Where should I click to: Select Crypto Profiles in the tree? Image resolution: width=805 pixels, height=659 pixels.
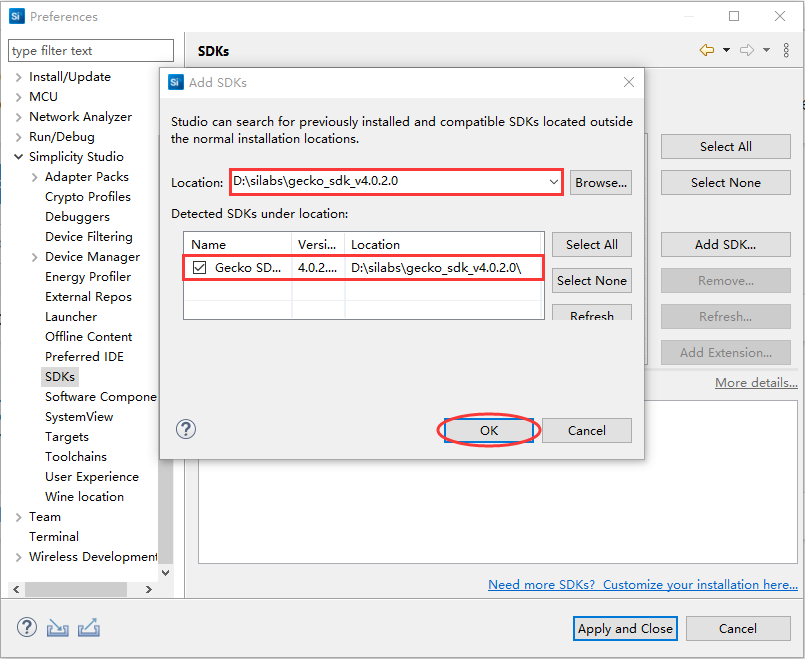click(x=88, y=197)
